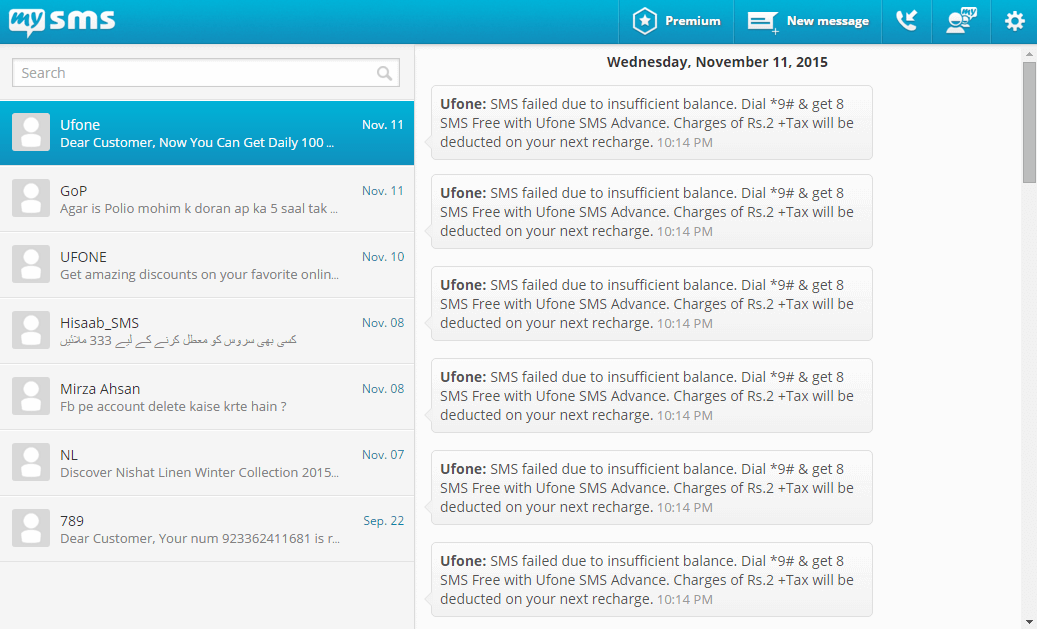
Task: Open the NL Nishat Linen conversation
Action: tap(207, 463)
